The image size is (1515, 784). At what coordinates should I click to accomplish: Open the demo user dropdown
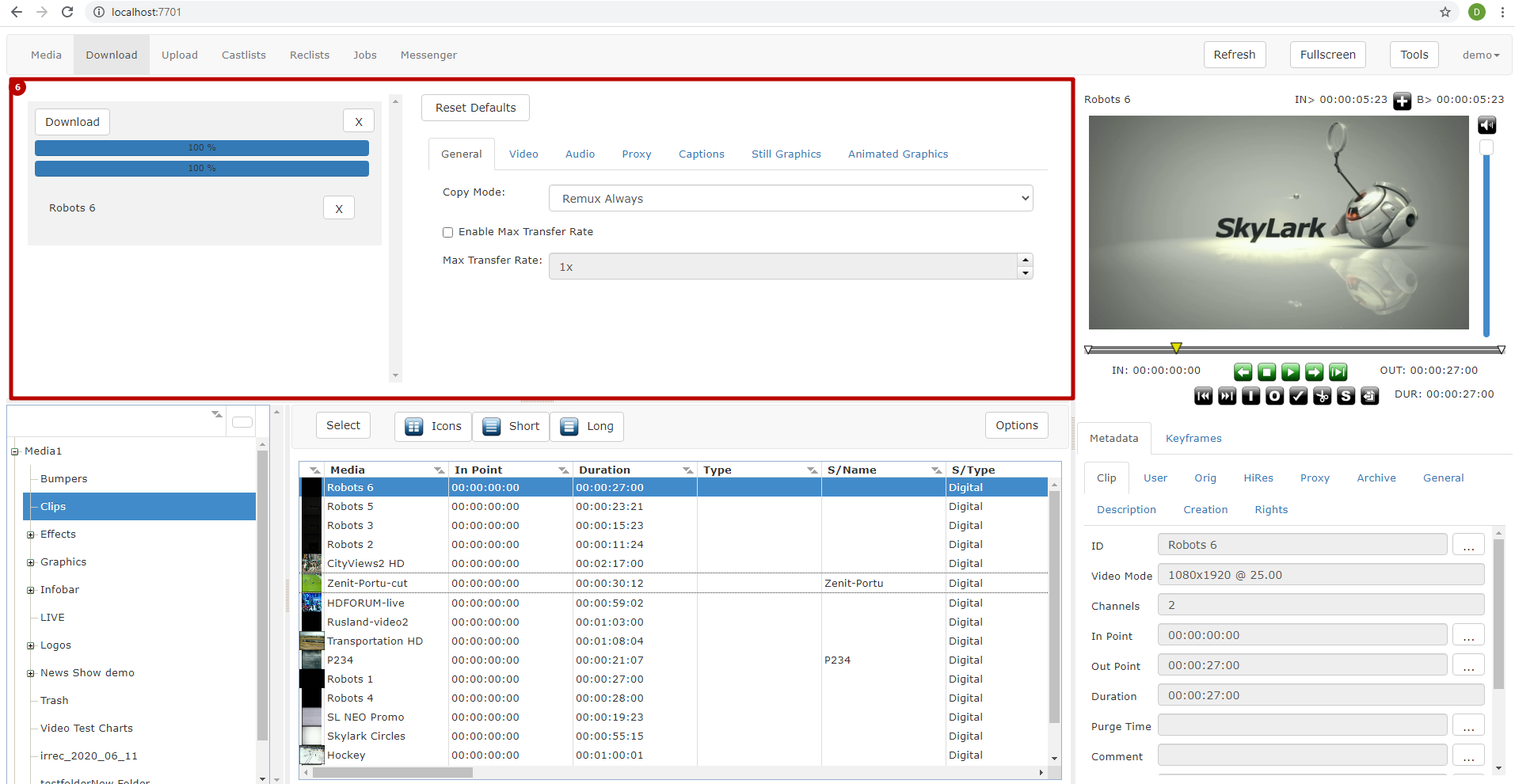(1481, 55)
